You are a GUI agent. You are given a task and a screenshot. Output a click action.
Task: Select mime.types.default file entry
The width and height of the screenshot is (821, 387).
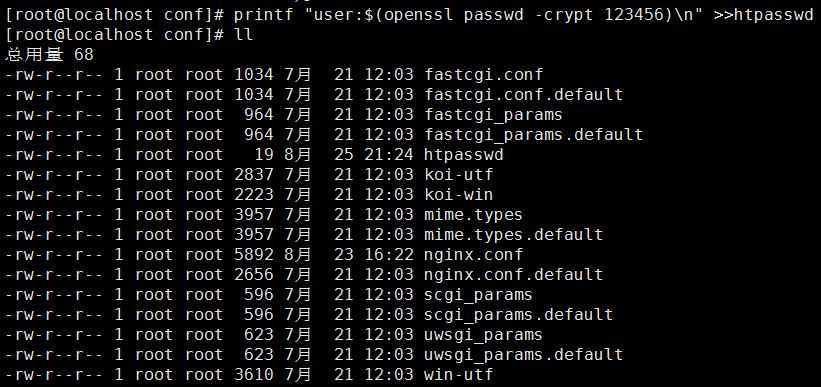(514, 235)
